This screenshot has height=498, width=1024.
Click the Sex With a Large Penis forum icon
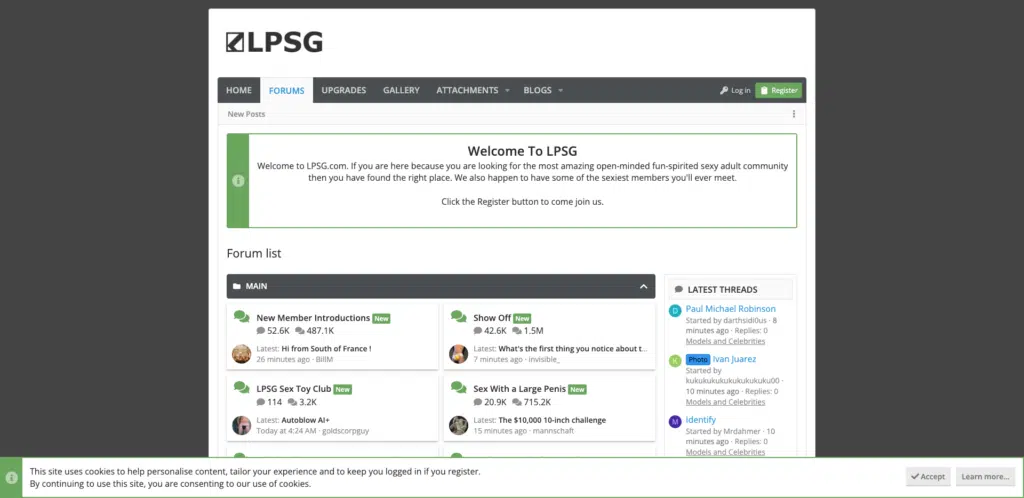[458, 387]
